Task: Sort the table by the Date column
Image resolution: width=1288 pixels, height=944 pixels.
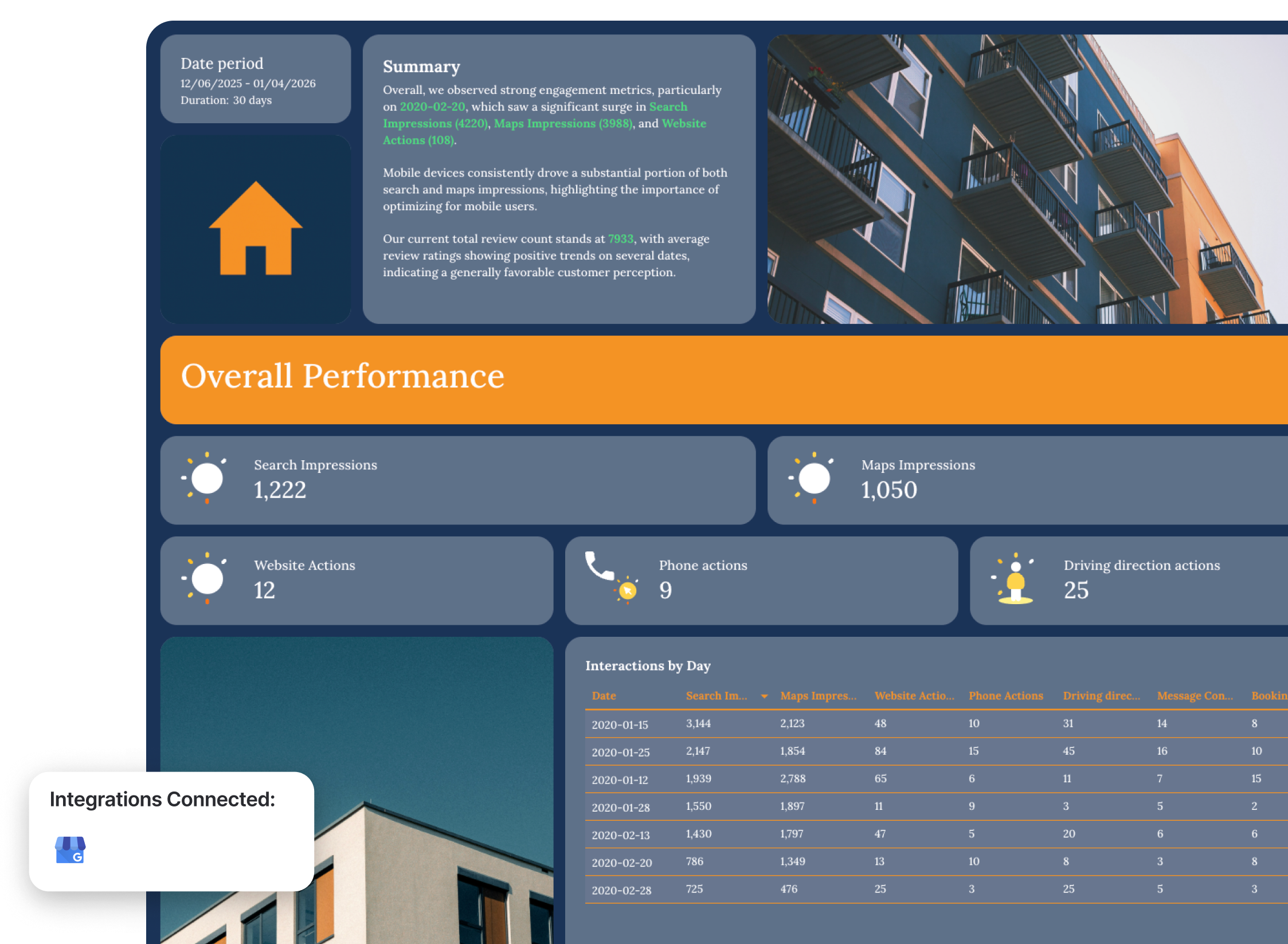Action: [x=604, y=695]
